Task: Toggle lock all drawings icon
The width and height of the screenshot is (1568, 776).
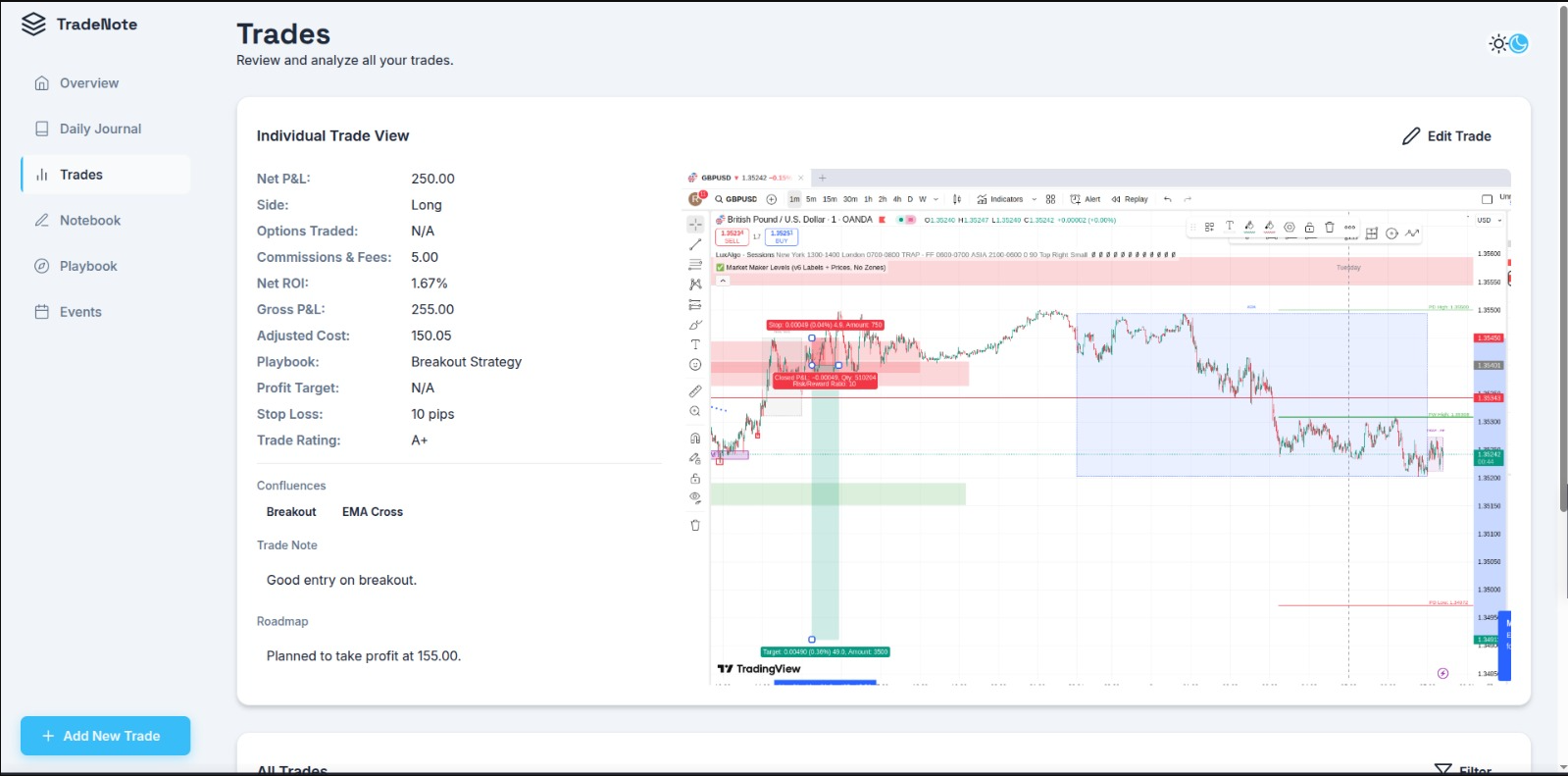Action: [695, 479]
